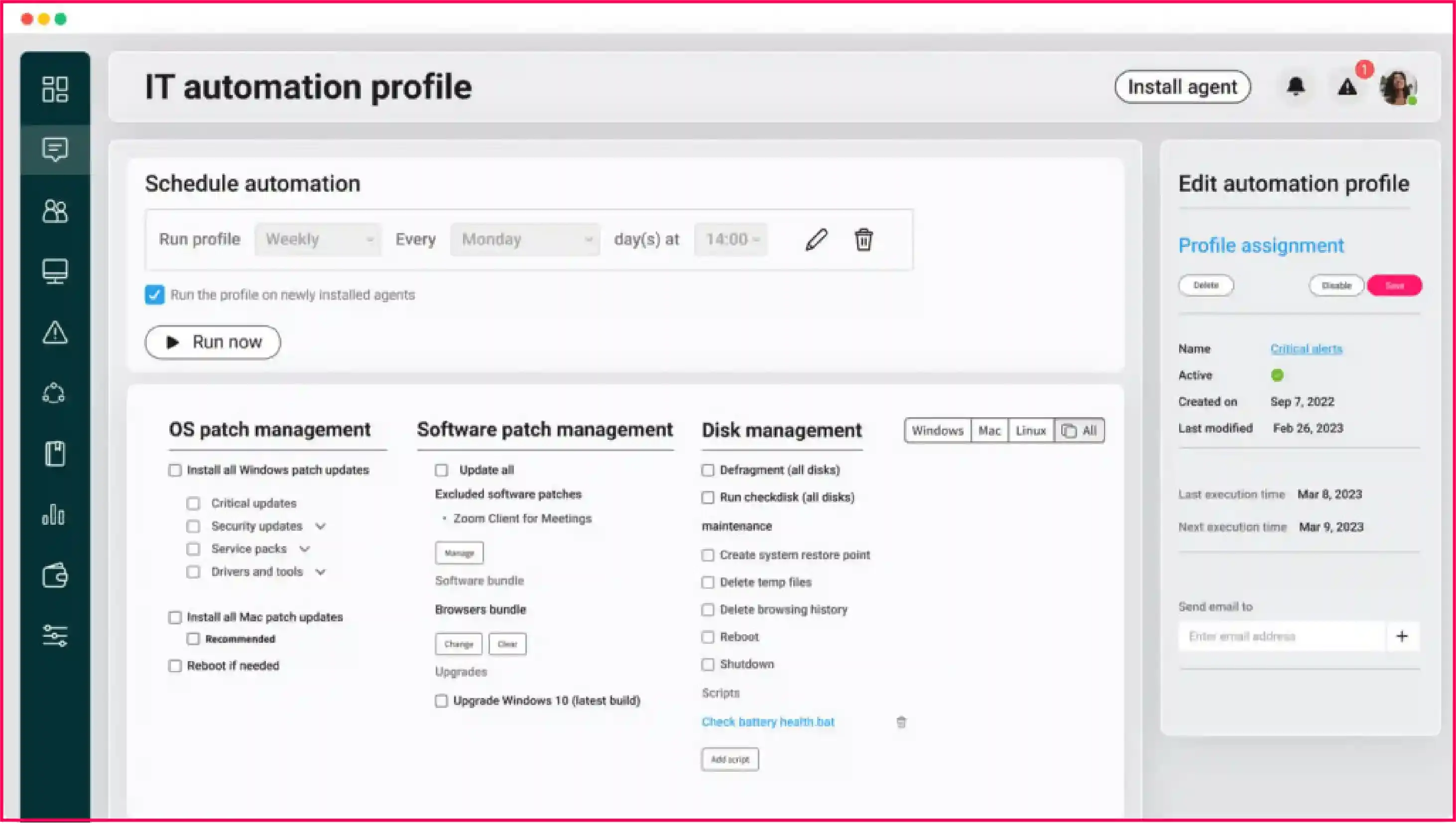Click the Install agent button
The image size is (1456, 823).
[1183, 87]
